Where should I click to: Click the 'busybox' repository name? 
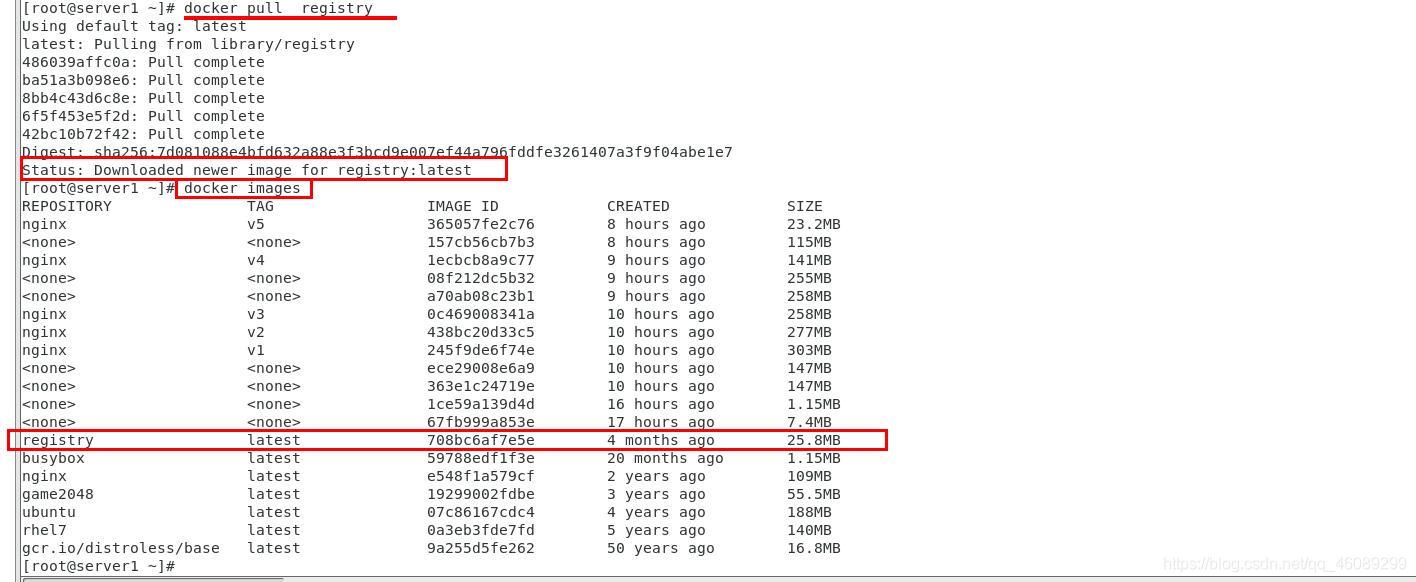pyautogui.click(x=53, y=458)
